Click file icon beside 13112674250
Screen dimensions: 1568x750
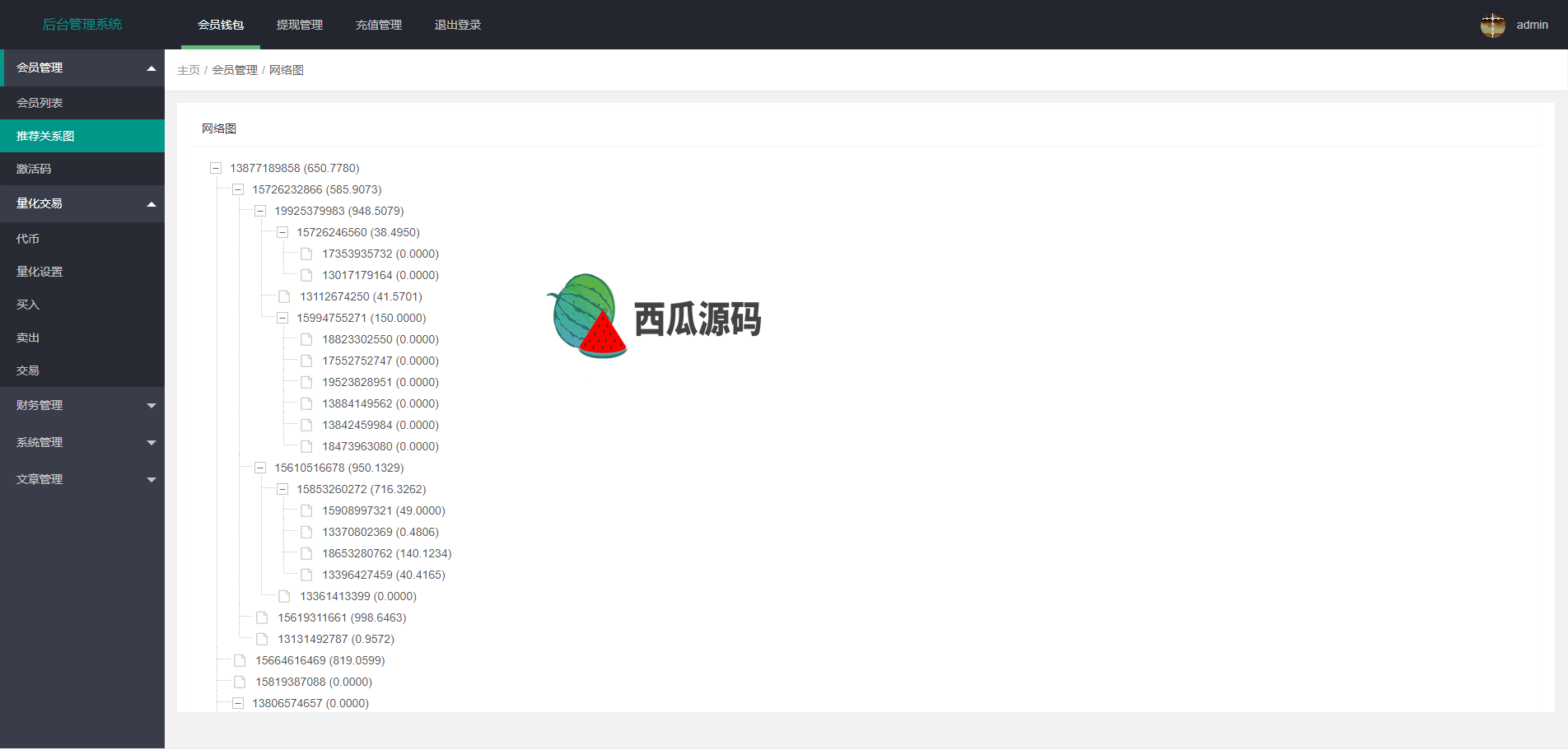coord(284,296)
